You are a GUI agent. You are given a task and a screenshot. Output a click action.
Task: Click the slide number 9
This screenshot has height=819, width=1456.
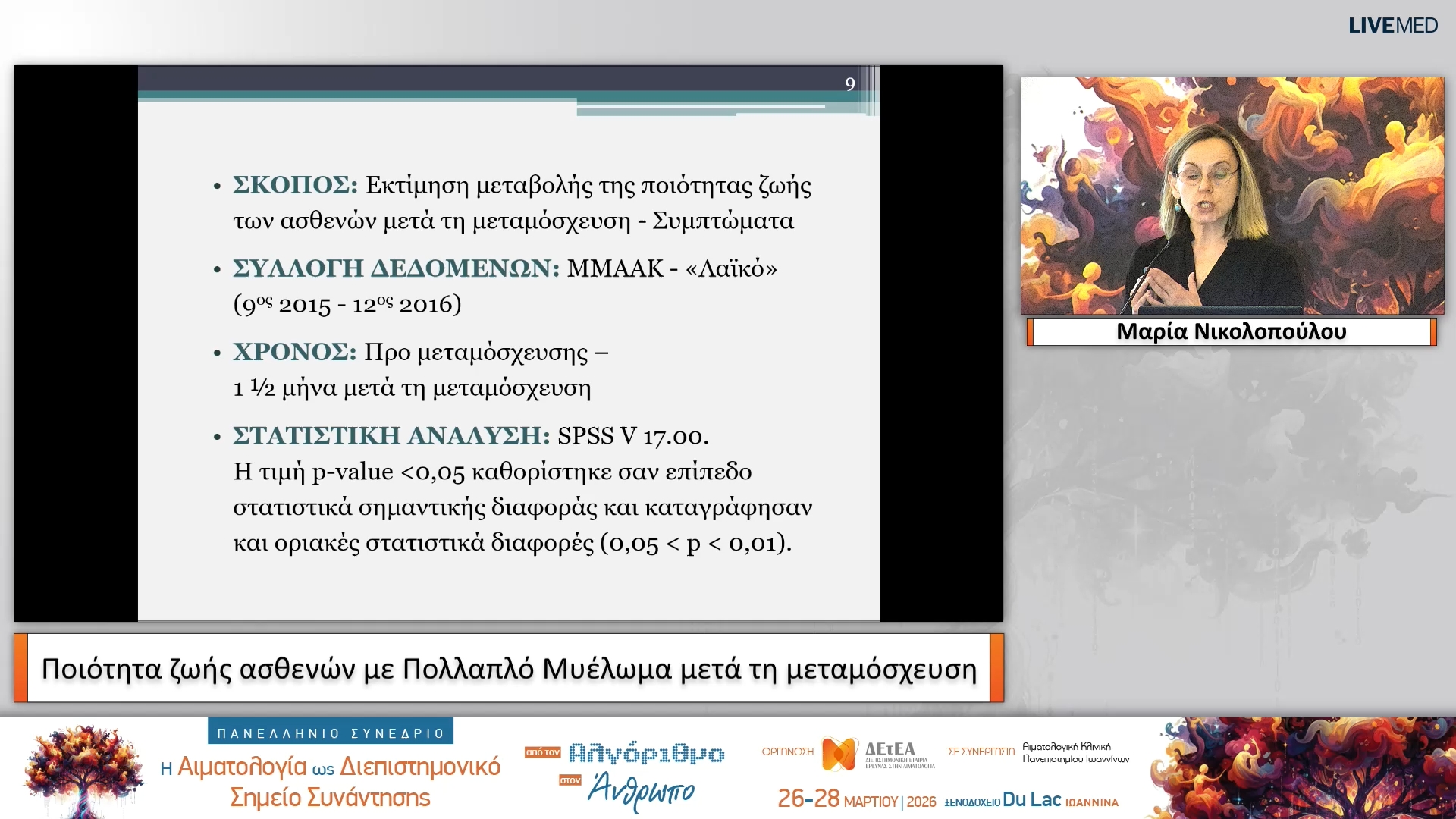(x=849, y=84)
